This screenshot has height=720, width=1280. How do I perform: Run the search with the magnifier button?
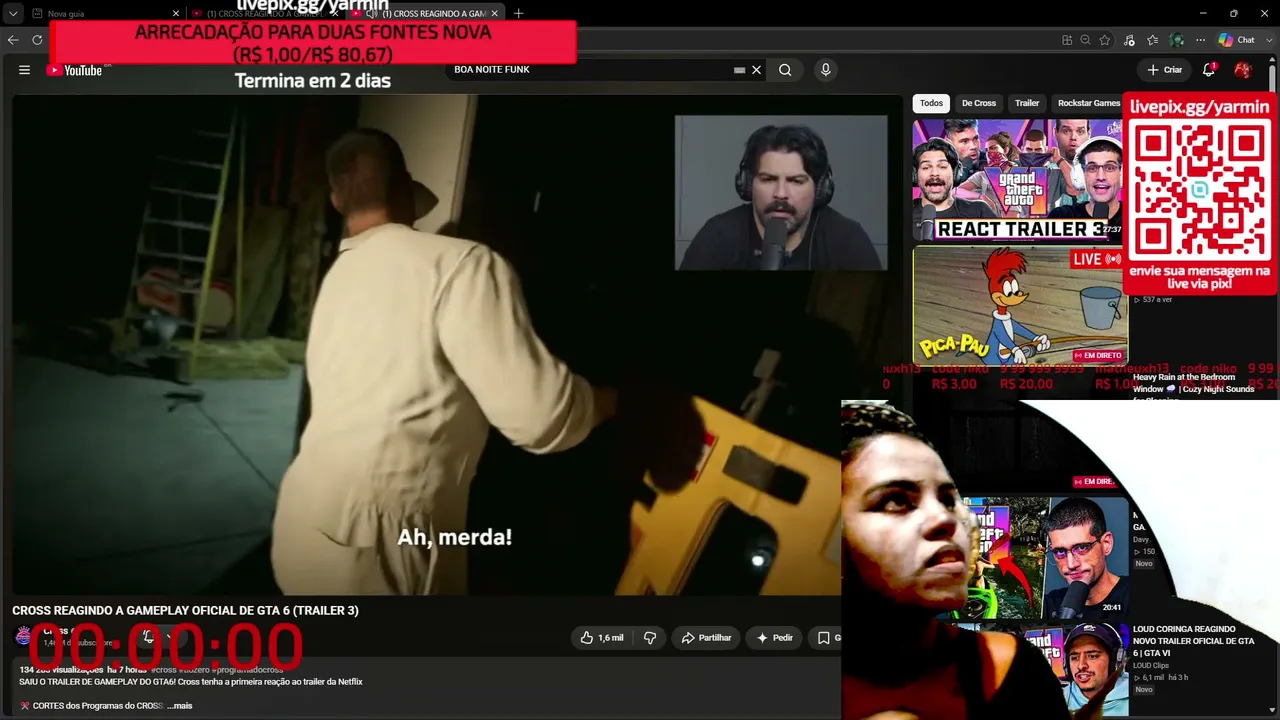pyautogui.click(x=785, y=70)
